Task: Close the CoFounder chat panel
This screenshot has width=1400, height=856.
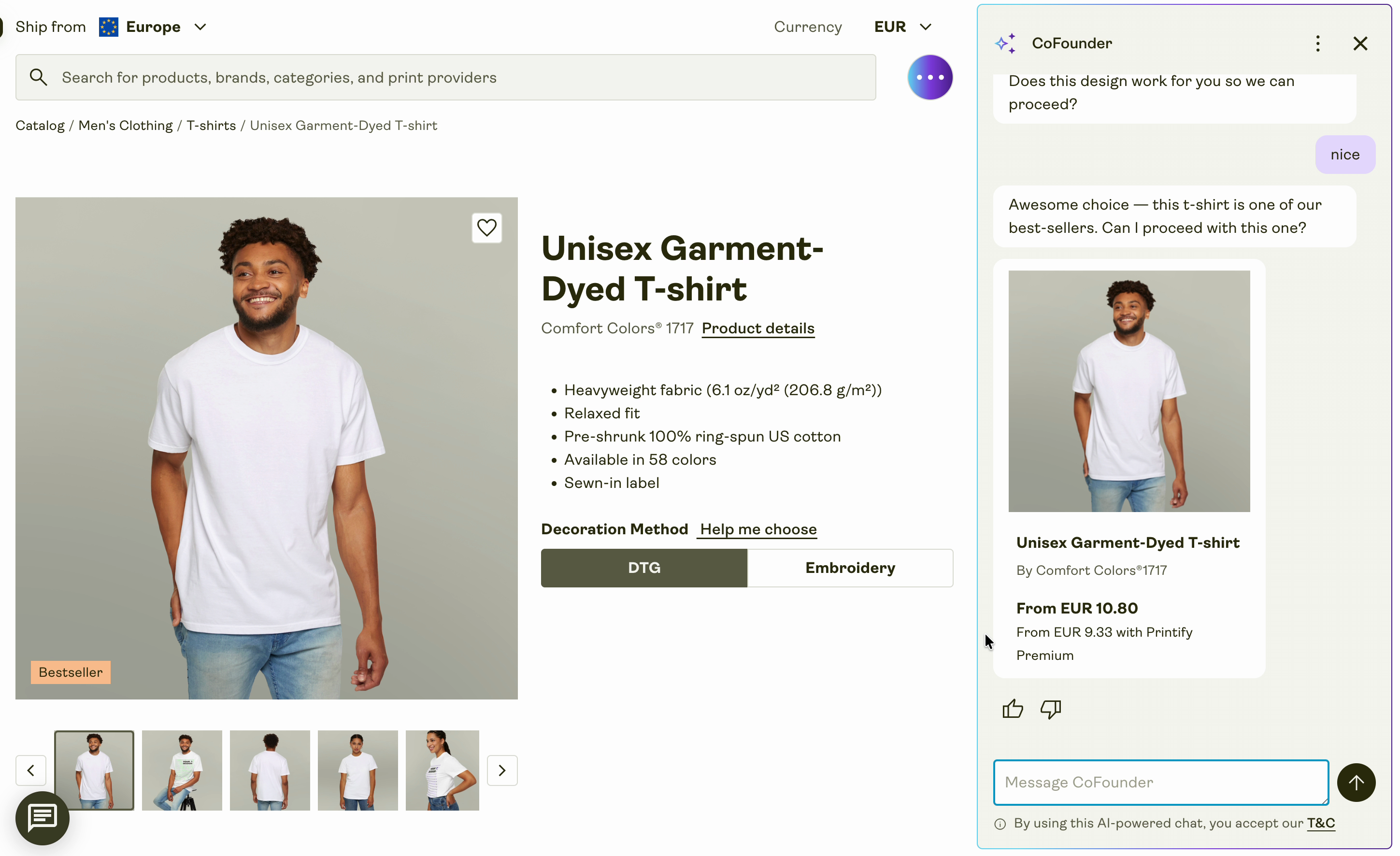Action: 1360,44
